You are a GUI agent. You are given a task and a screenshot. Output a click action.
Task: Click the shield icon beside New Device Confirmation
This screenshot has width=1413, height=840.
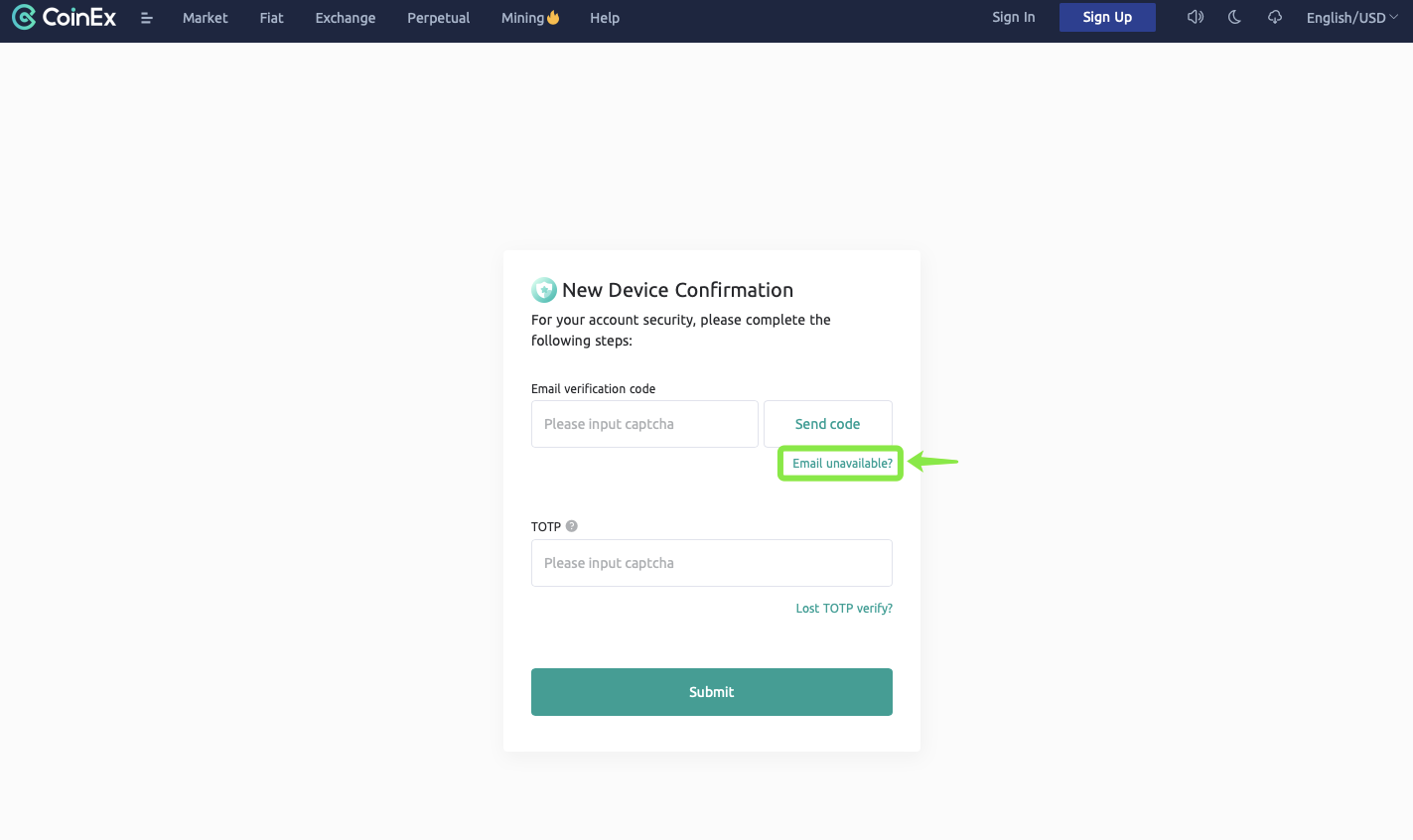tap(543, 289)
